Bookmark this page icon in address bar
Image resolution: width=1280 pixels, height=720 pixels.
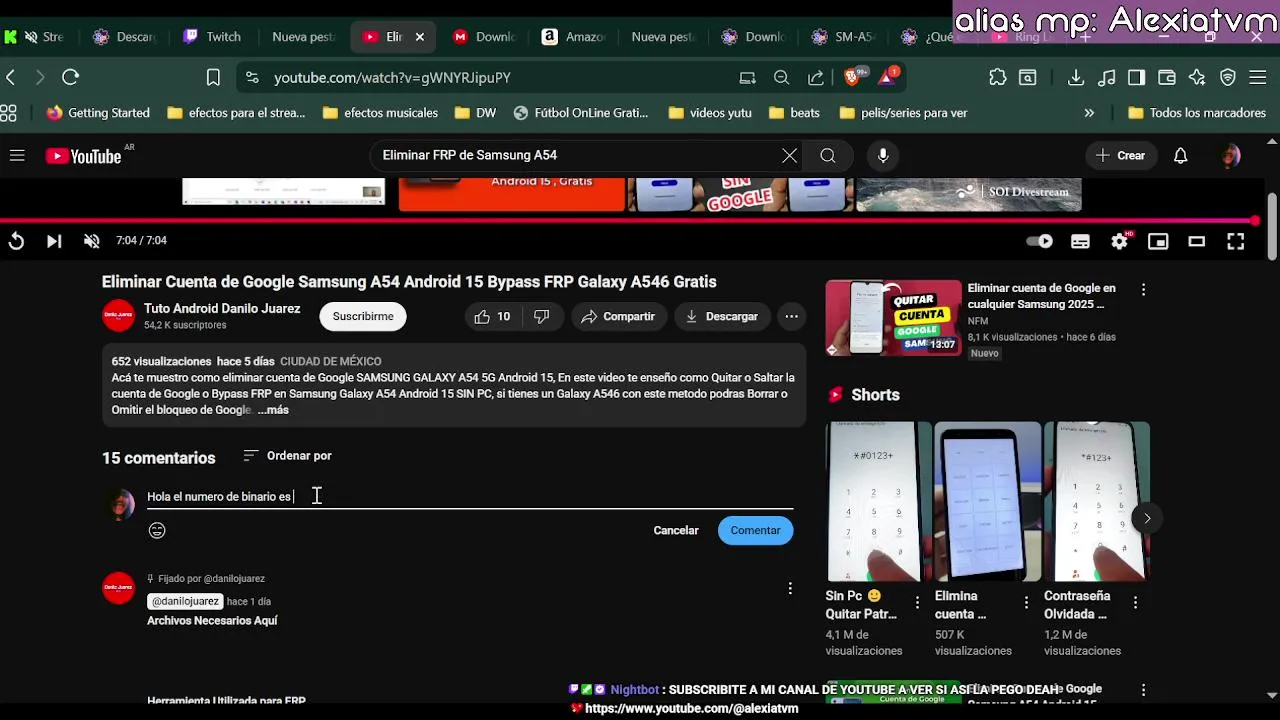pos(213,77)
